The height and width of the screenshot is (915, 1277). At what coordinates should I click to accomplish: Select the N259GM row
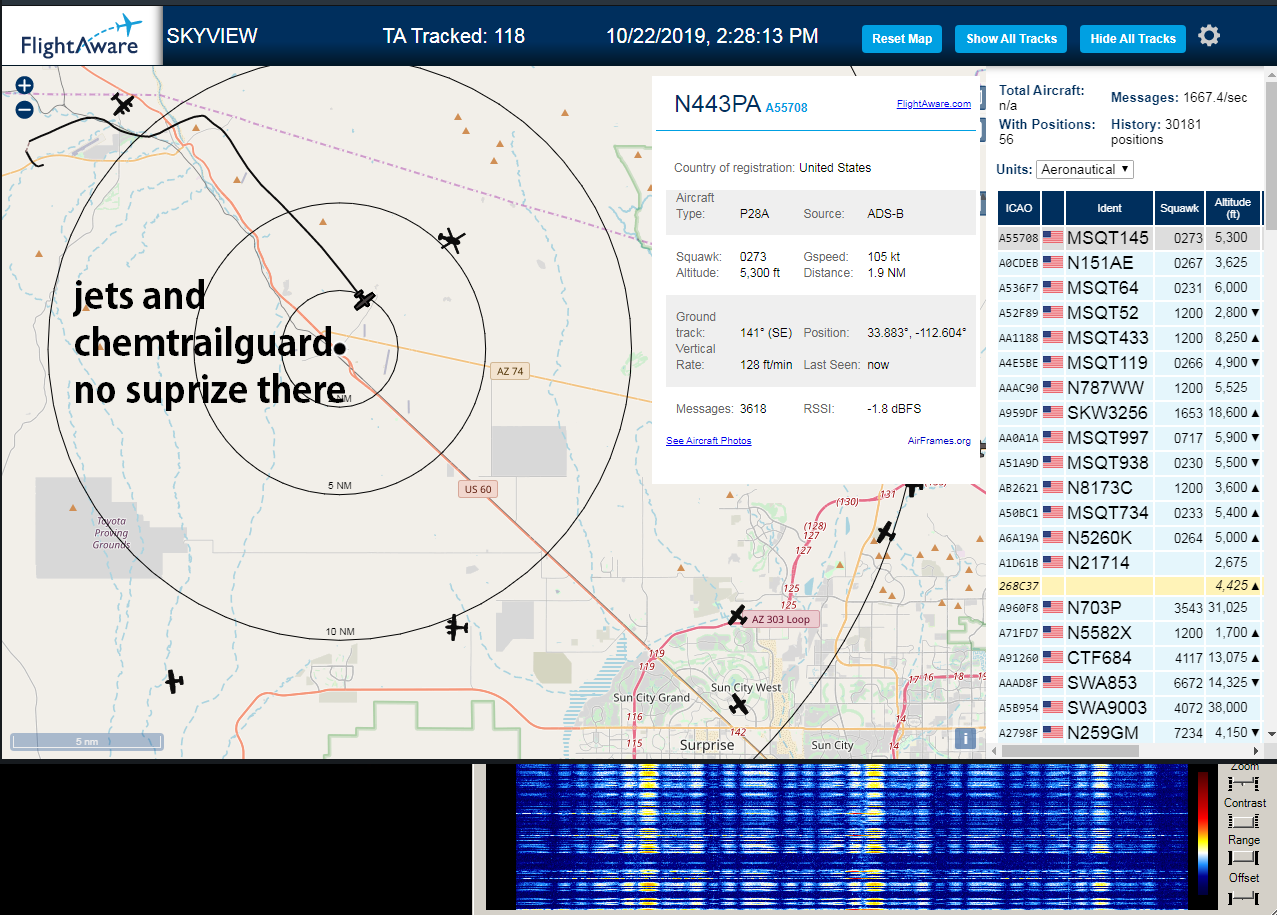tap(1130, 733)
